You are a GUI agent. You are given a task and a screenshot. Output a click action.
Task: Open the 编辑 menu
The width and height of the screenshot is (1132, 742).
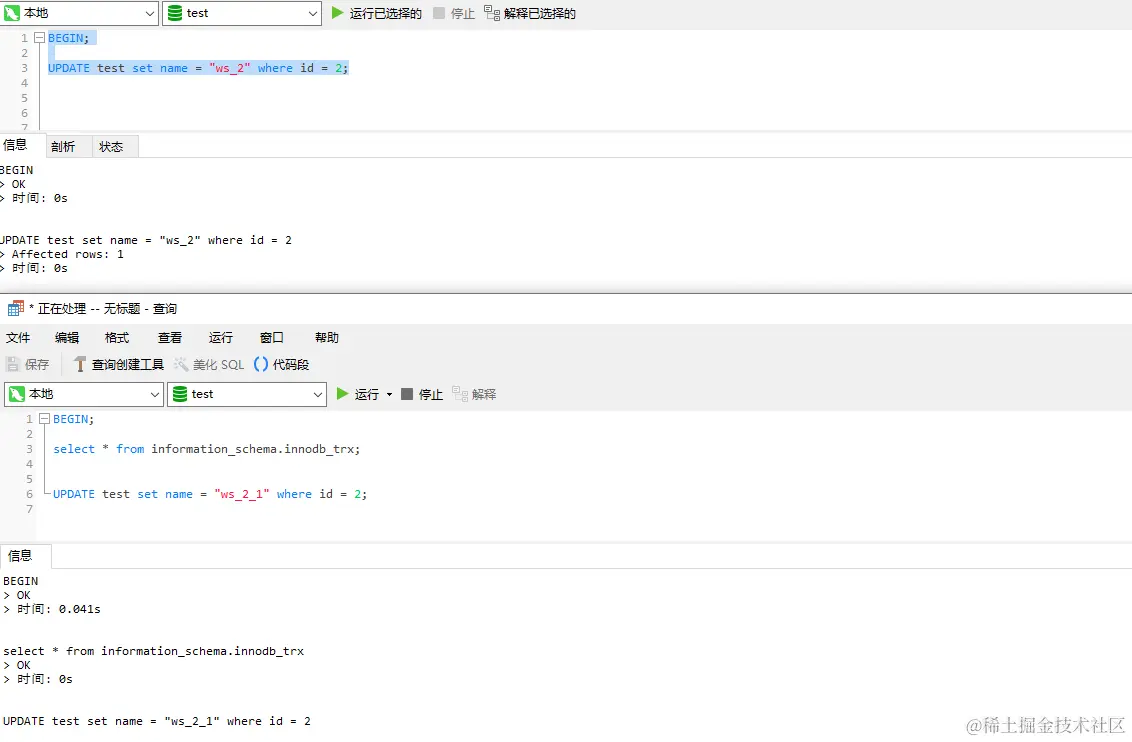[67, 338]
